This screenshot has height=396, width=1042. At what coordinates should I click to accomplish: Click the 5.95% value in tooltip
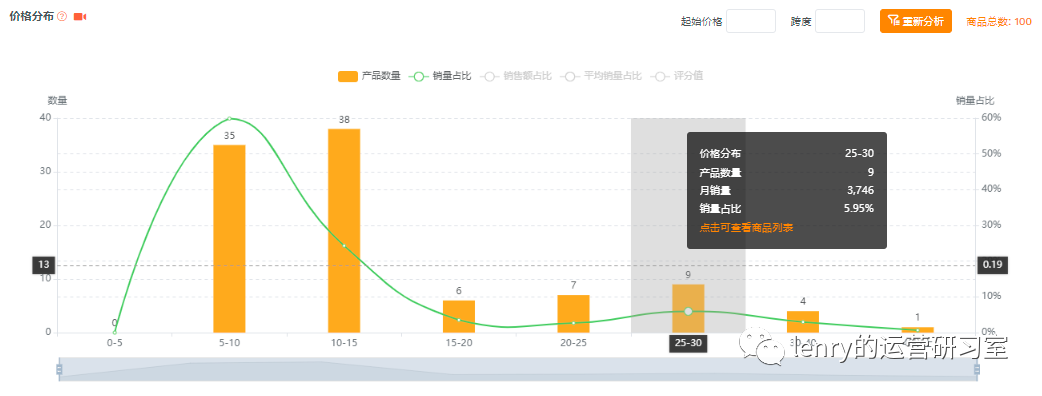point(859,208)
